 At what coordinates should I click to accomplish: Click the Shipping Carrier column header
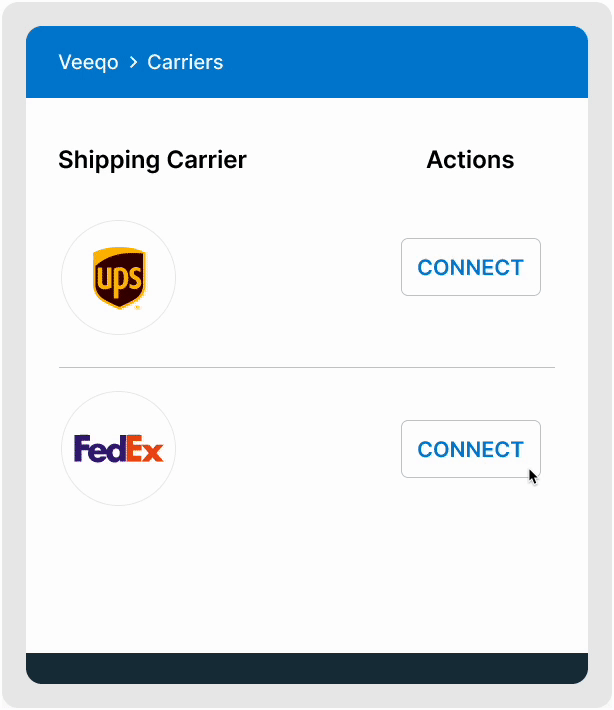point(153,160)
